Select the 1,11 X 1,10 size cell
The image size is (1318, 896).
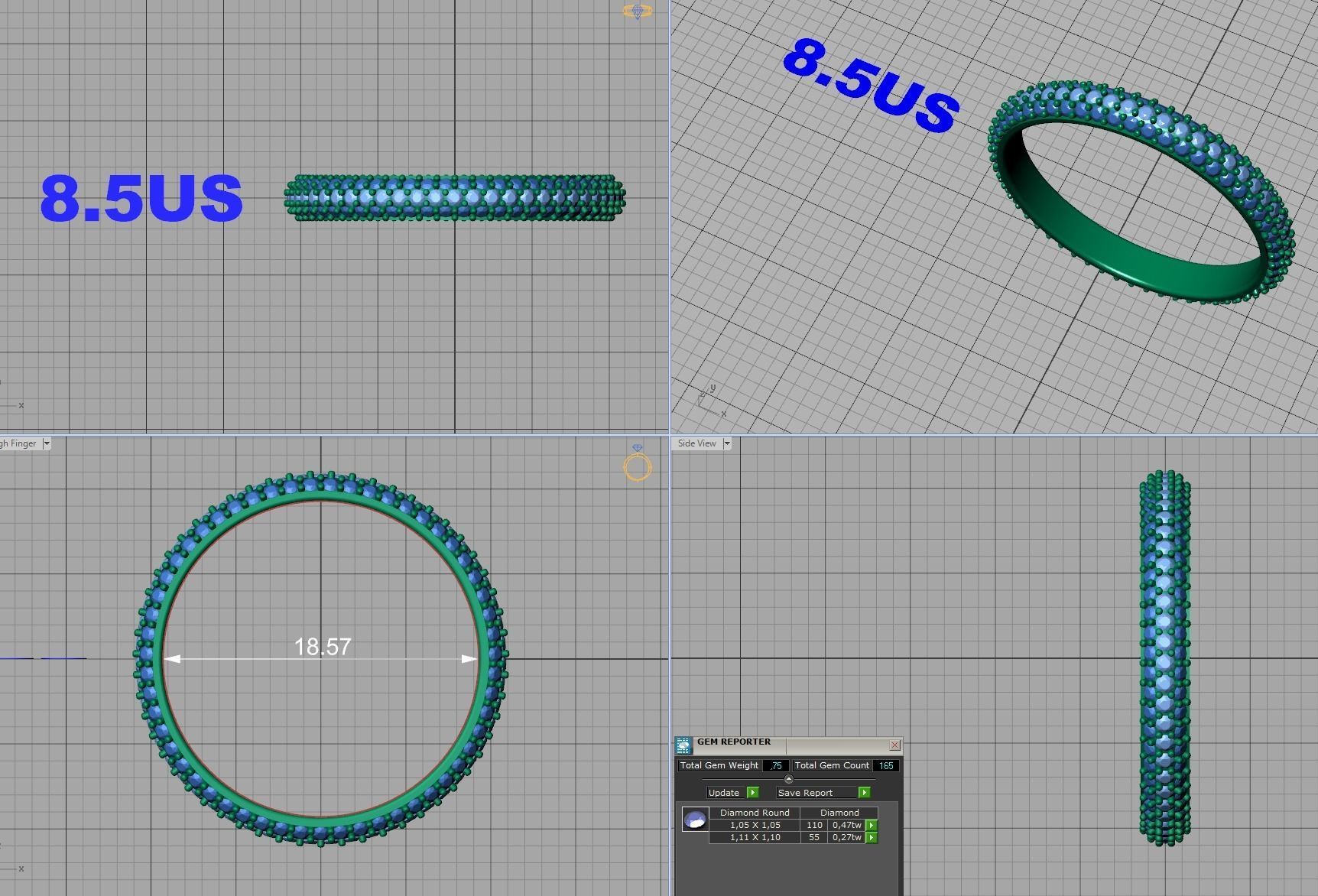pyautogui.click(x=755, y=837)
